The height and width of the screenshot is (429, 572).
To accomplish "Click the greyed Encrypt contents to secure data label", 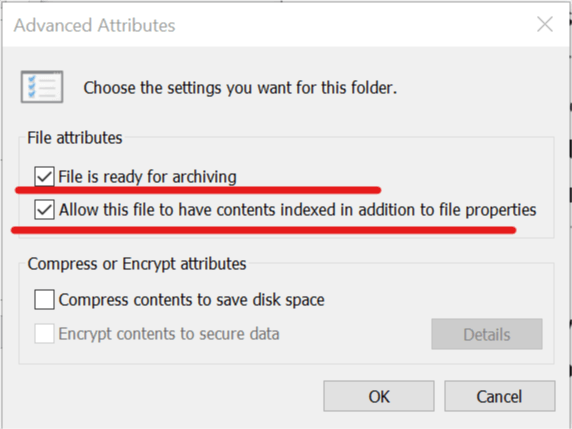I will [x=169, y=334].
